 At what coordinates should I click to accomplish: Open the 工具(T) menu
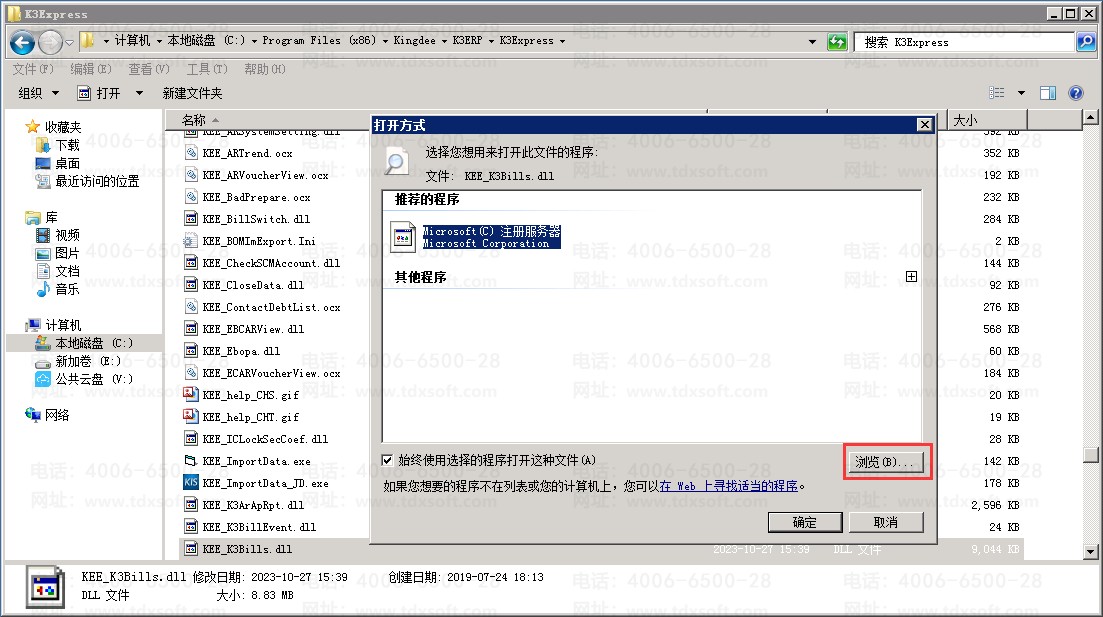pyautogui.click(x=207, y=69)
